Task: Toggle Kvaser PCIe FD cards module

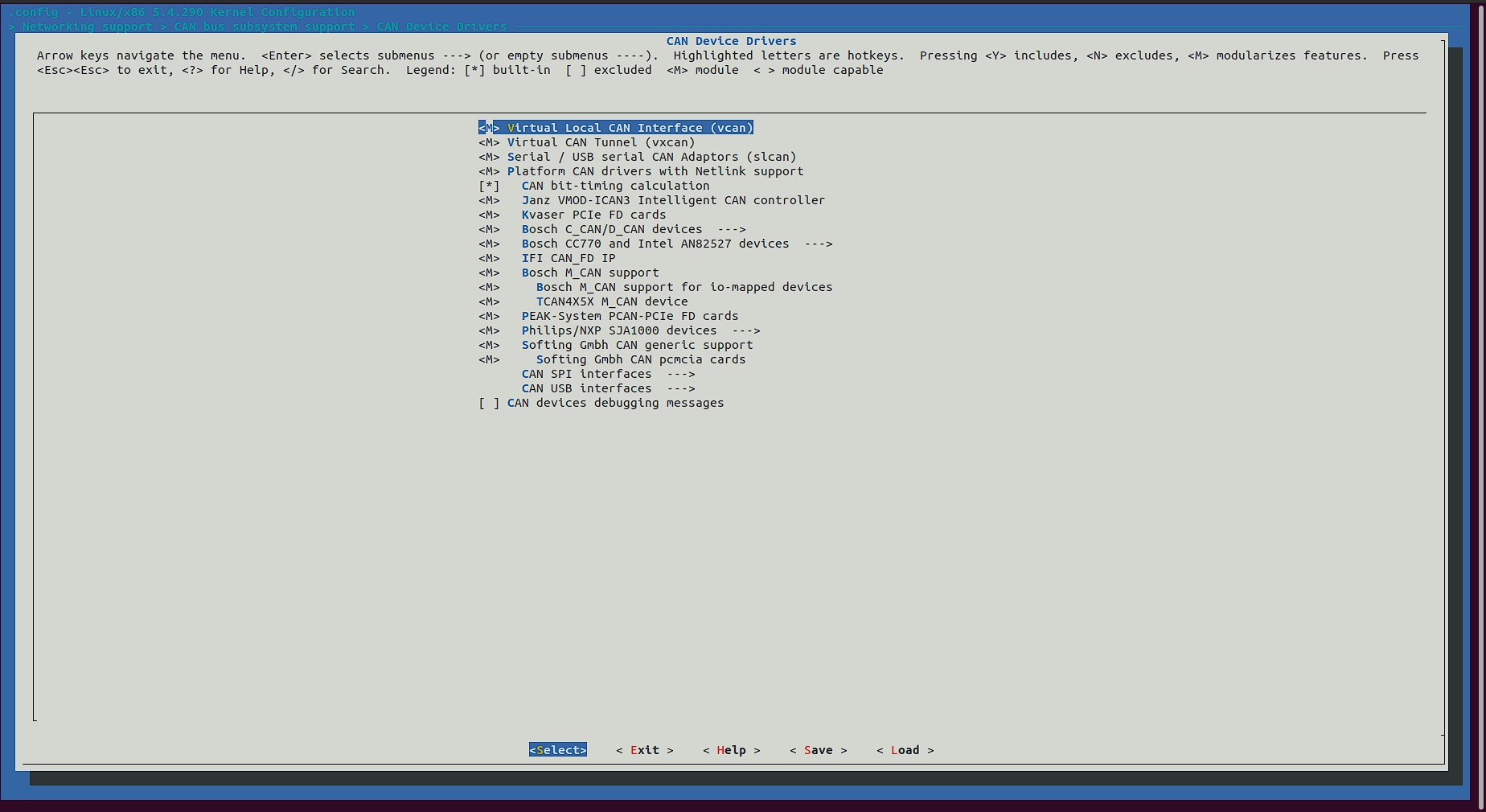Action: tap(593, 215)
